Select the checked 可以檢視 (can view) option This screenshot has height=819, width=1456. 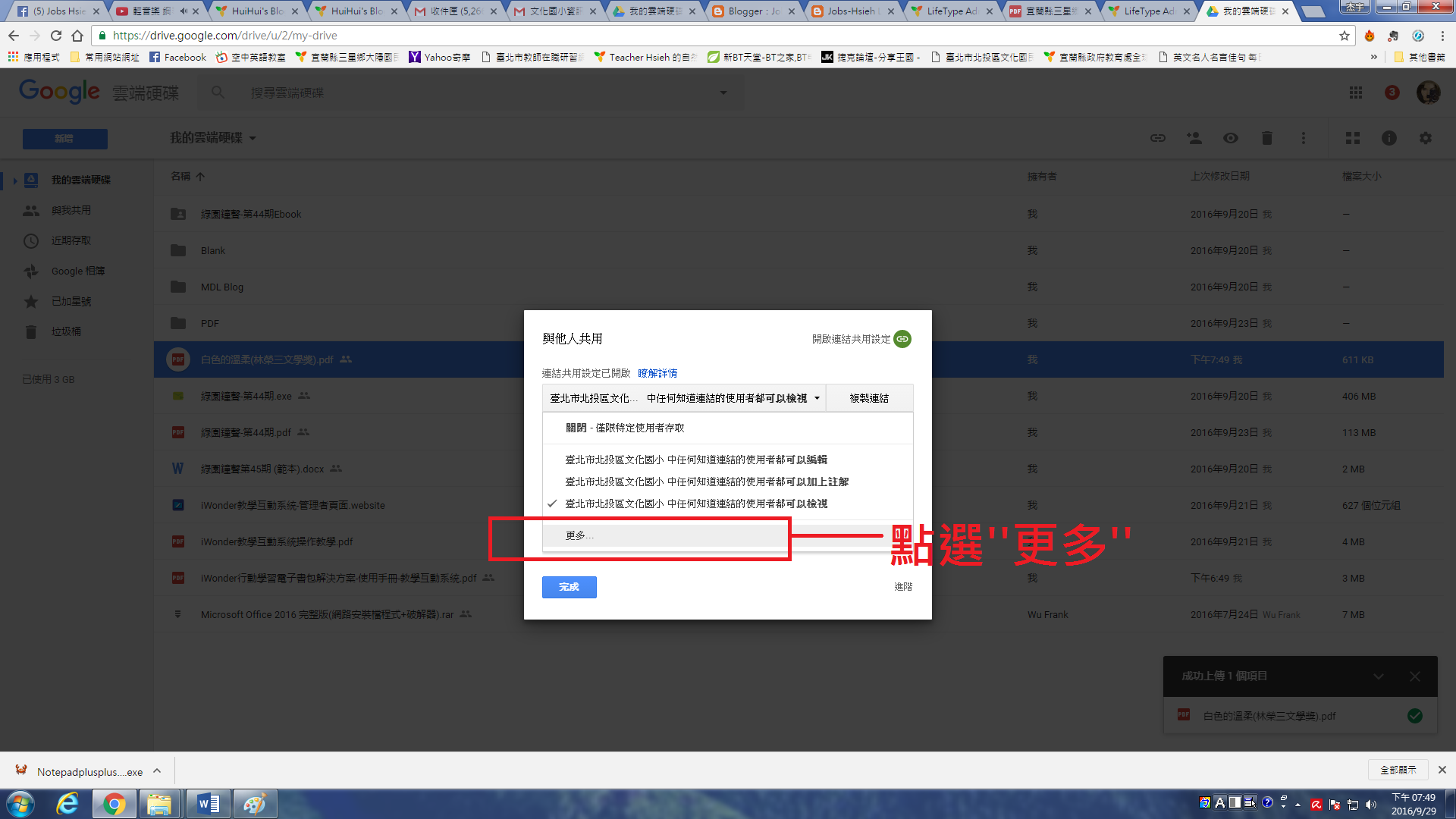coord(727,504)
